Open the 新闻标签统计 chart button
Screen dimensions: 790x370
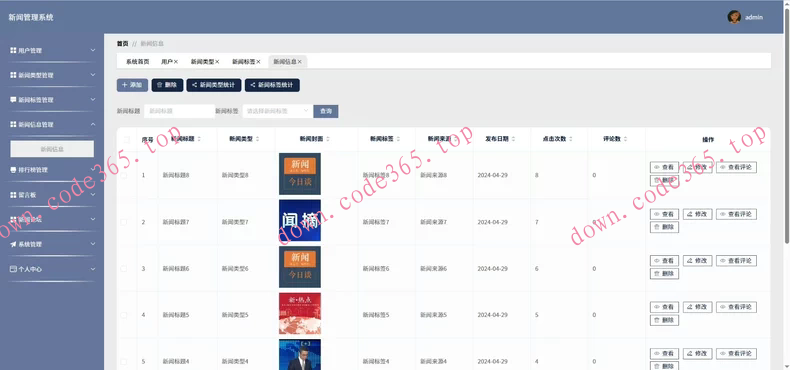(x=272, y=85)
